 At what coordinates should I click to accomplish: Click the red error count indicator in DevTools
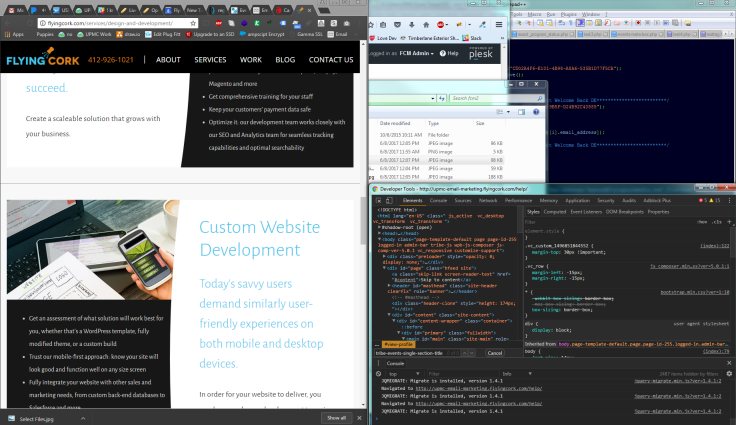click(703, 201)
